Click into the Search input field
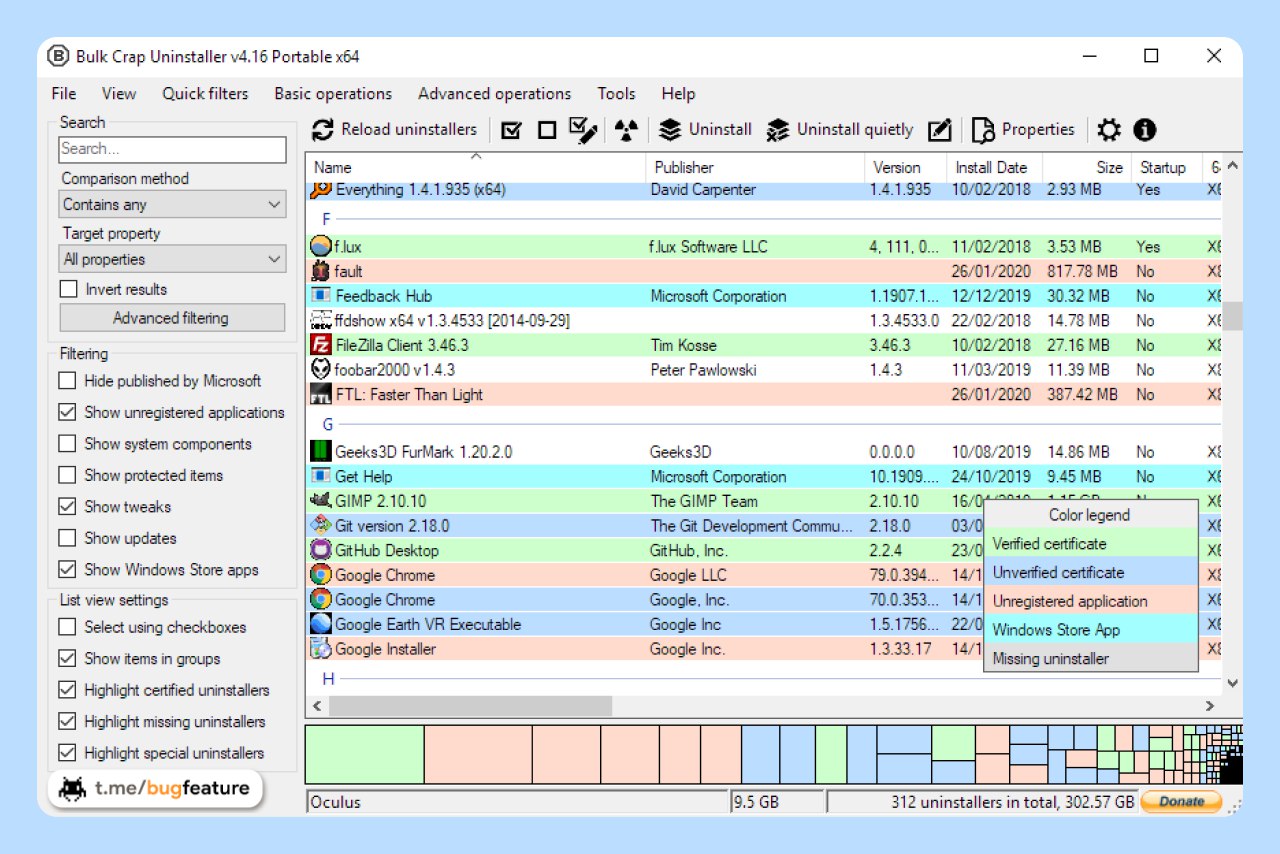1280x854 pixels. 173,149
